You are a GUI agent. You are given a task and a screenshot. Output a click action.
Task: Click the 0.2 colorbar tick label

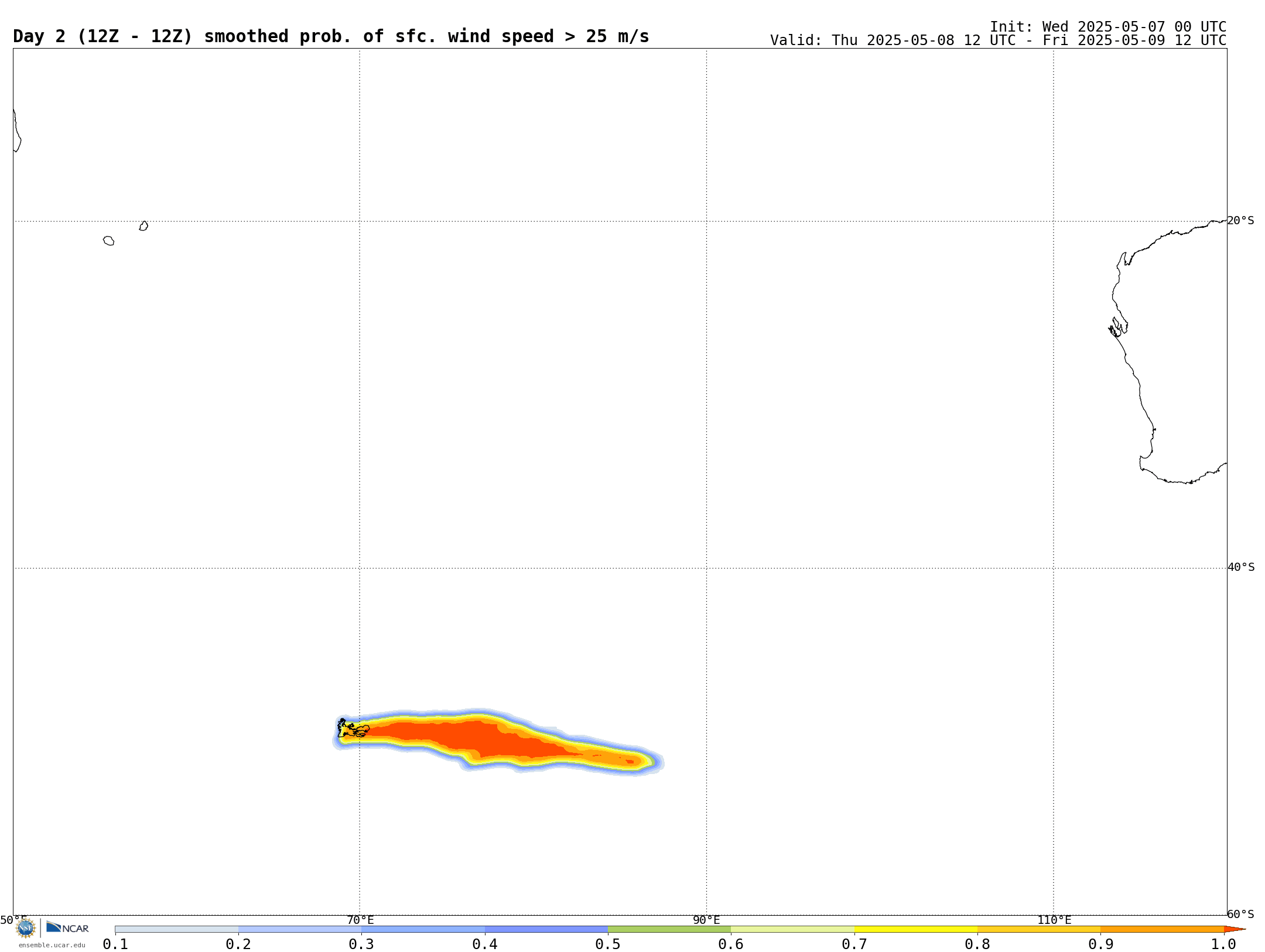pos(238,944)
